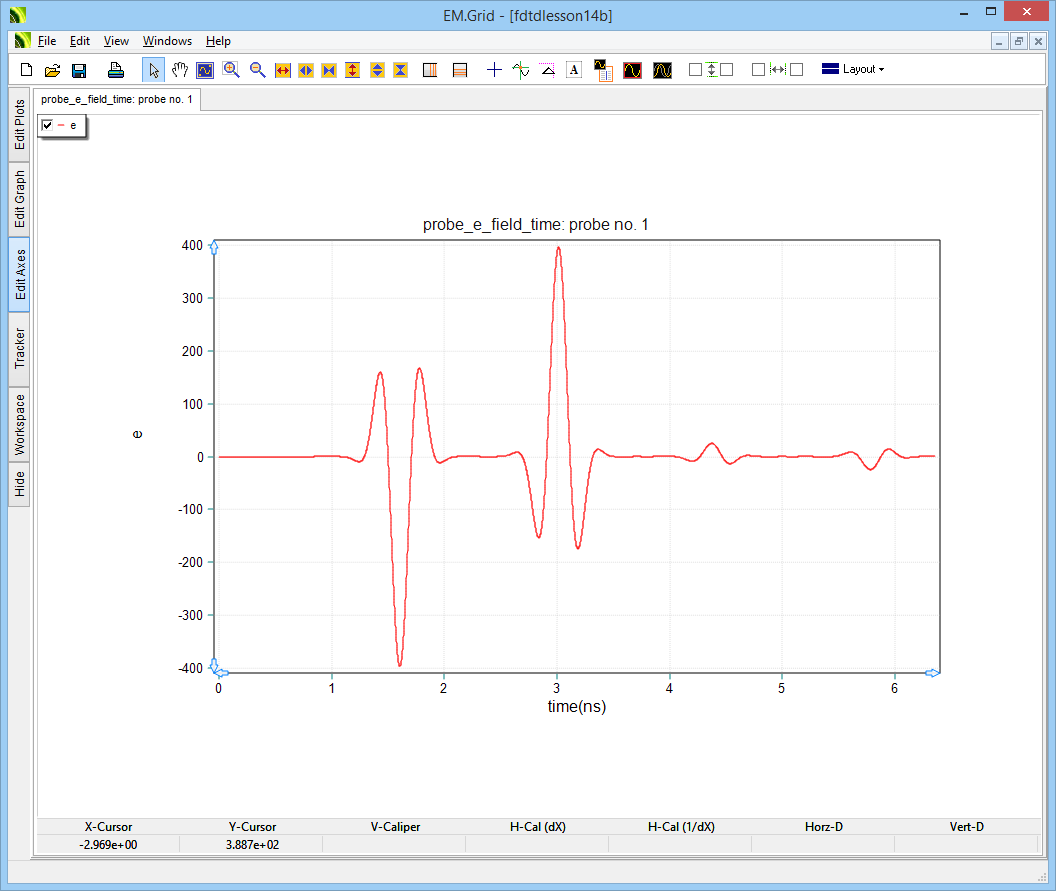Open a file with the folder icon
The width and height of the screenshot is (1056, 891).
pyautogui.click(x=53, y=70)
